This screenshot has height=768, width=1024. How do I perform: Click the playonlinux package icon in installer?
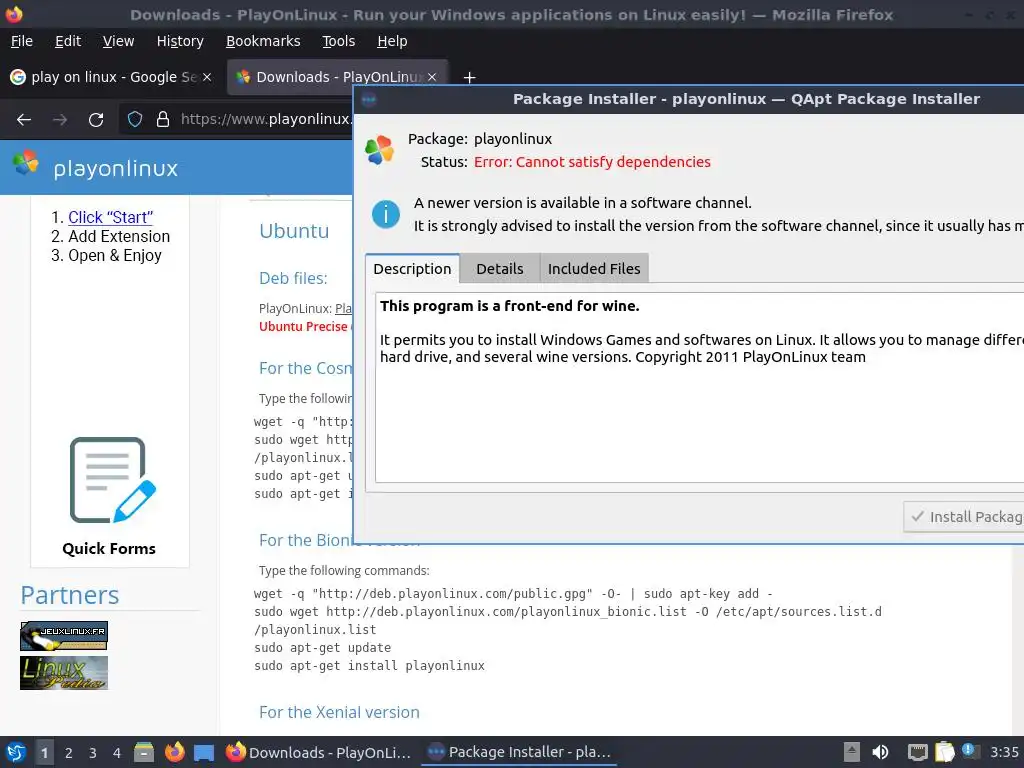pyautogui.click(x=379, y=150)
